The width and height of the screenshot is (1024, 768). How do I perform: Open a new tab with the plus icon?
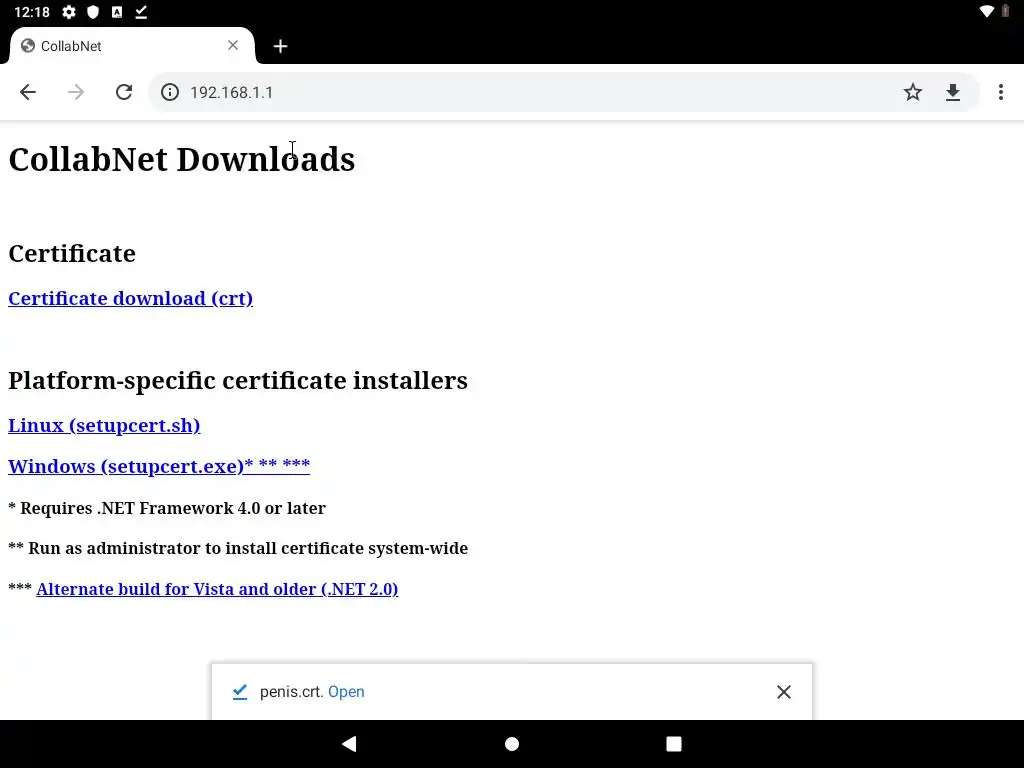click(280, 46)
